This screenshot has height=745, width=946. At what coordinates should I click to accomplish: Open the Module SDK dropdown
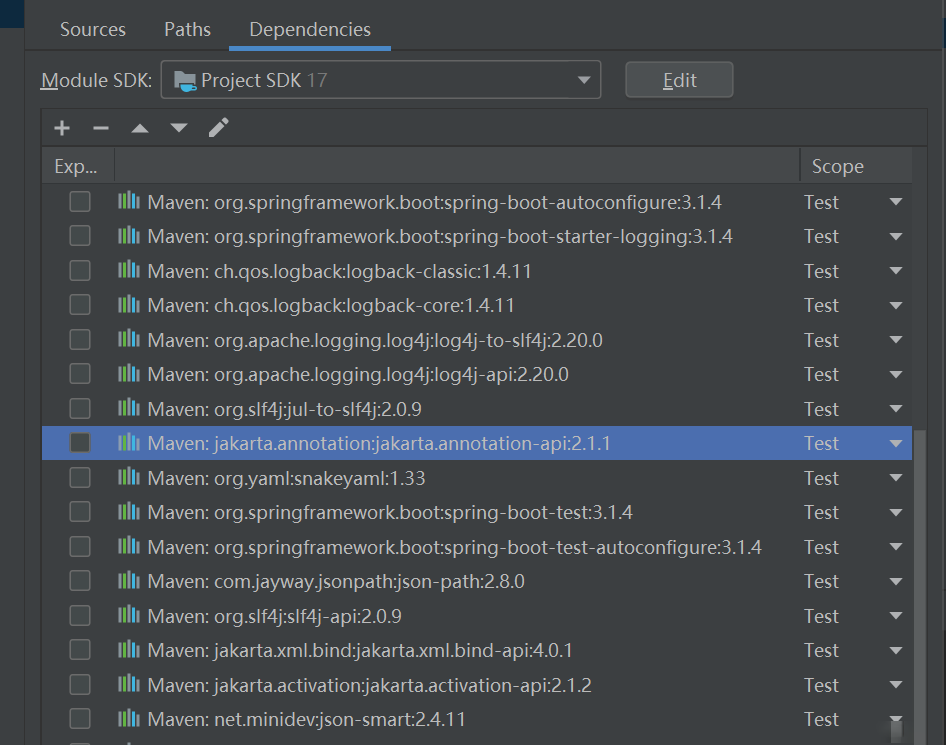[x=381, y=80]
